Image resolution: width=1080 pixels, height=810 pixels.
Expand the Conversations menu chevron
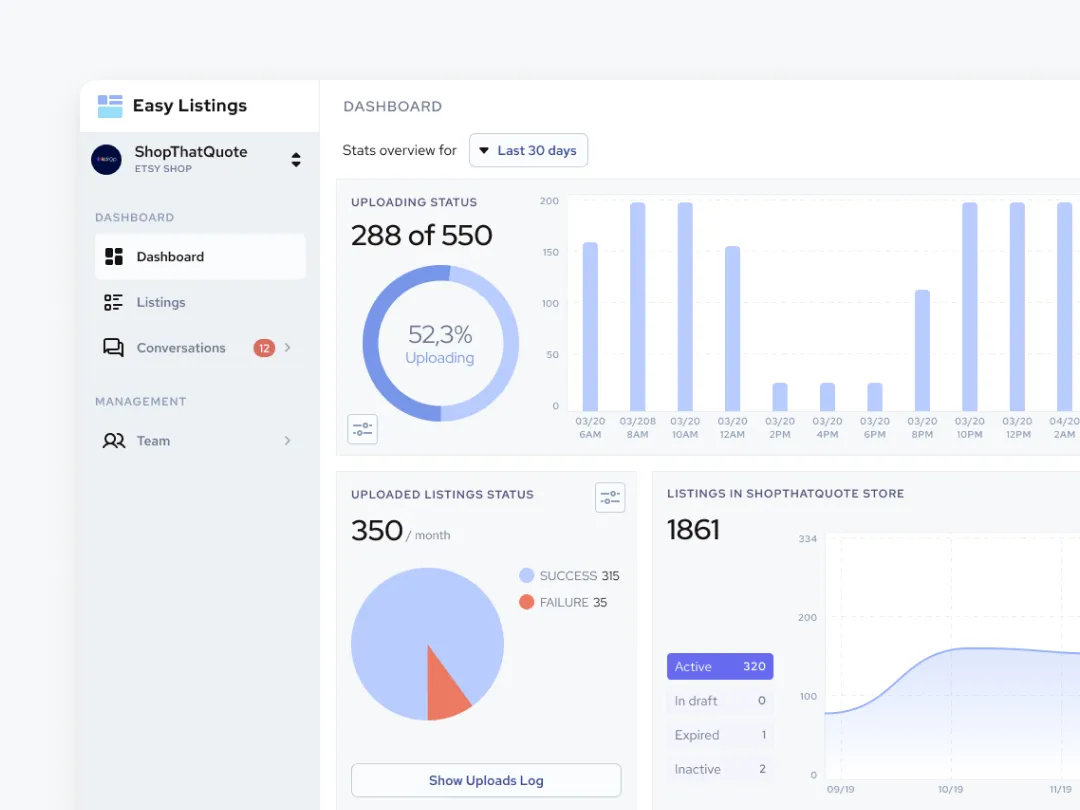tap(288, 347)
